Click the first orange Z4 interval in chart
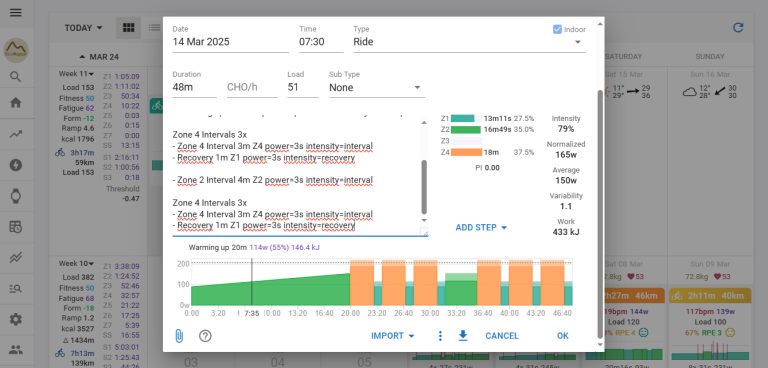 (x=362, y=283)
